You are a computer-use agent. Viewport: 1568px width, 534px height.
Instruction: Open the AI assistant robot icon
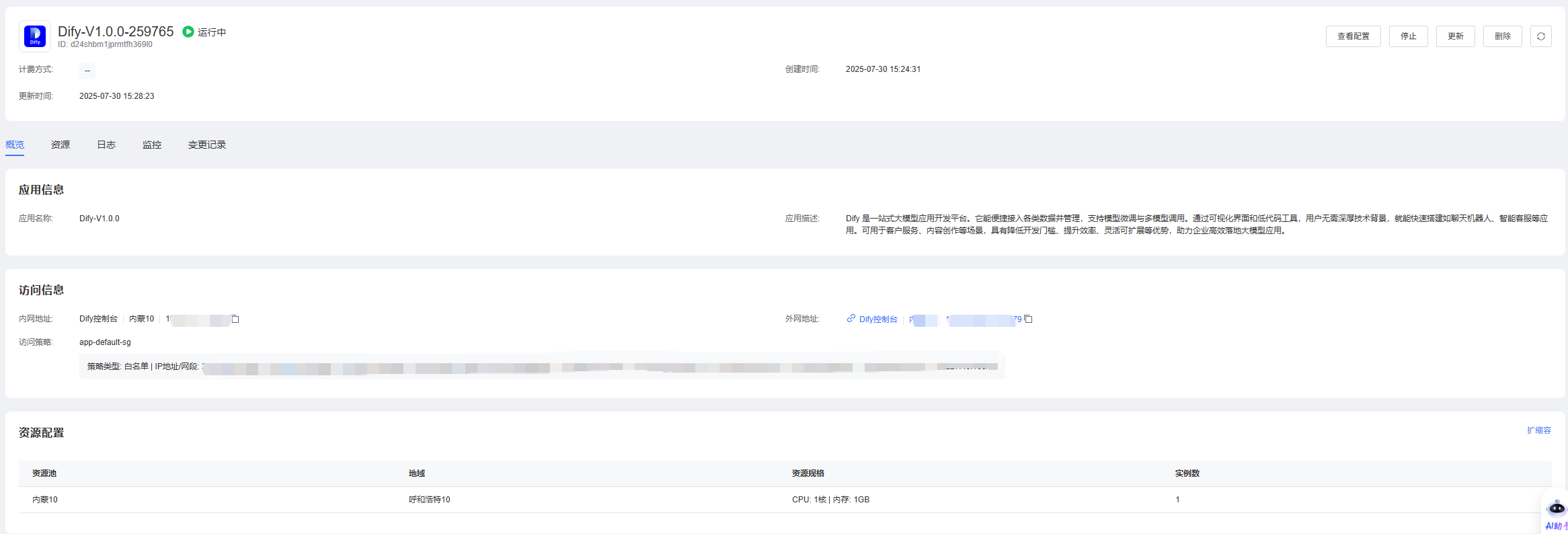point(1557,508)
